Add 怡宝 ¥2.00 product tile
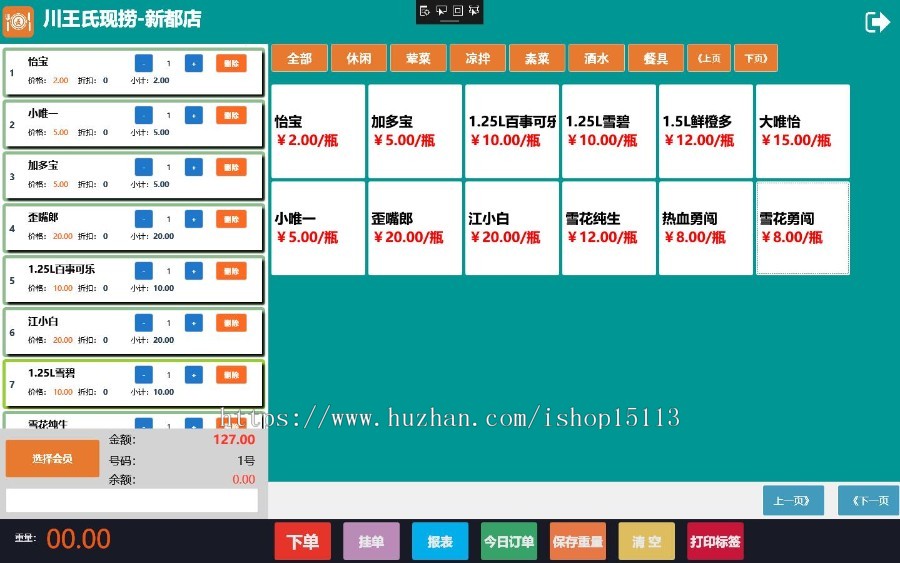The image size is (900, 563). click(318, 131)
